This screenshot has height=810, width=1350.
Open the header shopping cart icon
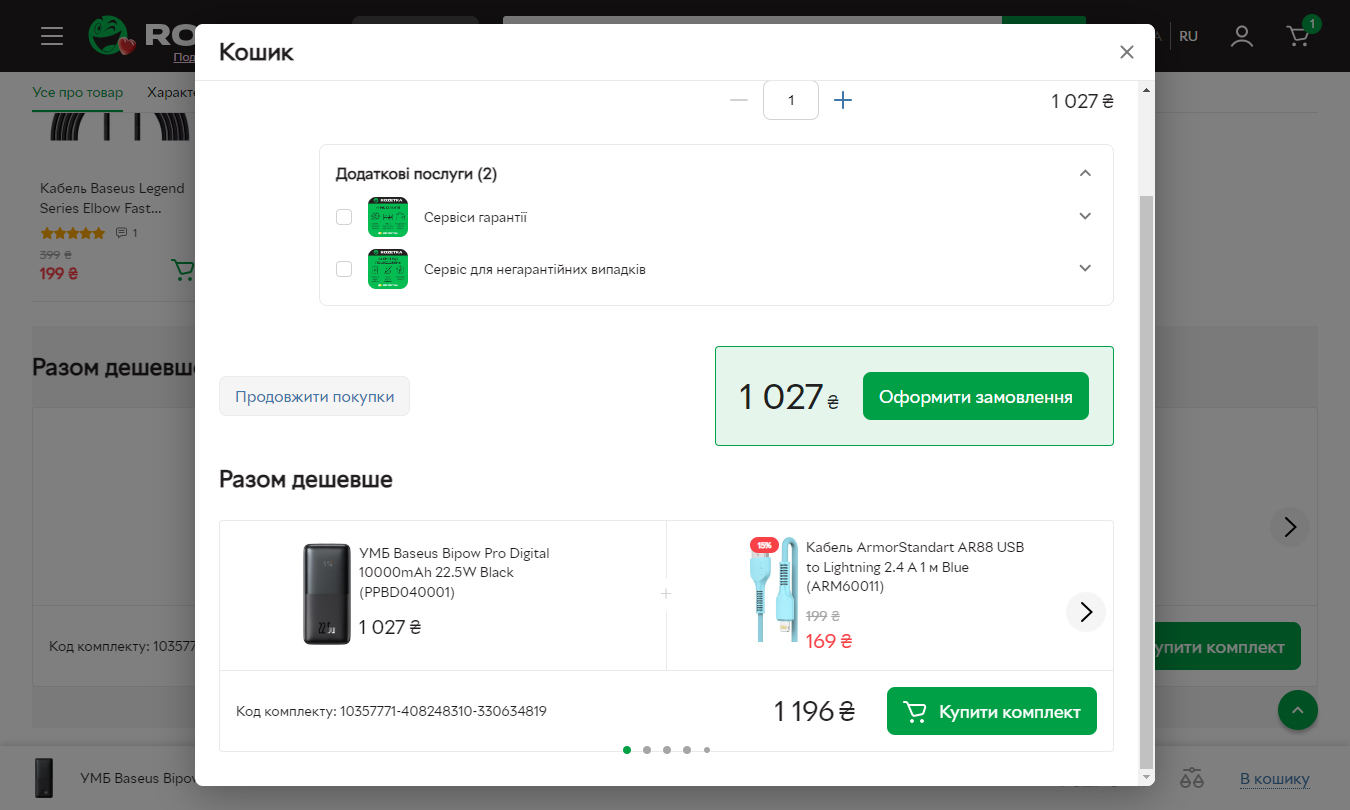coord(1298,37)
